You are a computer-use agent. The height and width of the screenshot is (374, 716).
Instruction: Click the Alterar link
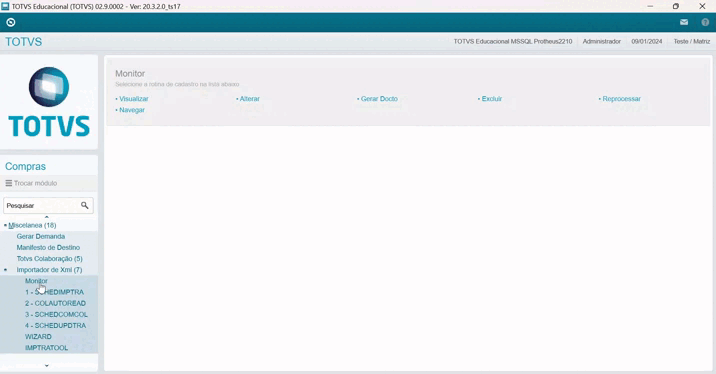click(x=249, y=99)
